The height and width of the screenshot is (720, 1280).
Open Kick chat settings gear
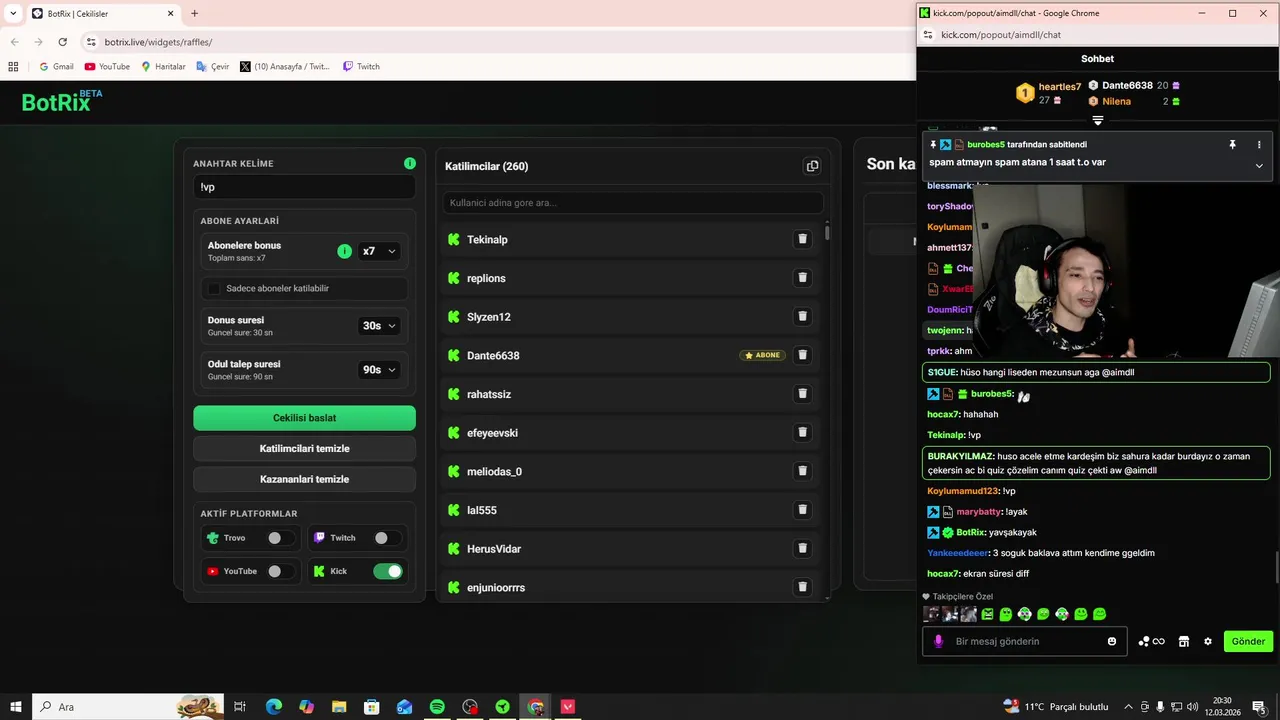(x=1207, y=641)
